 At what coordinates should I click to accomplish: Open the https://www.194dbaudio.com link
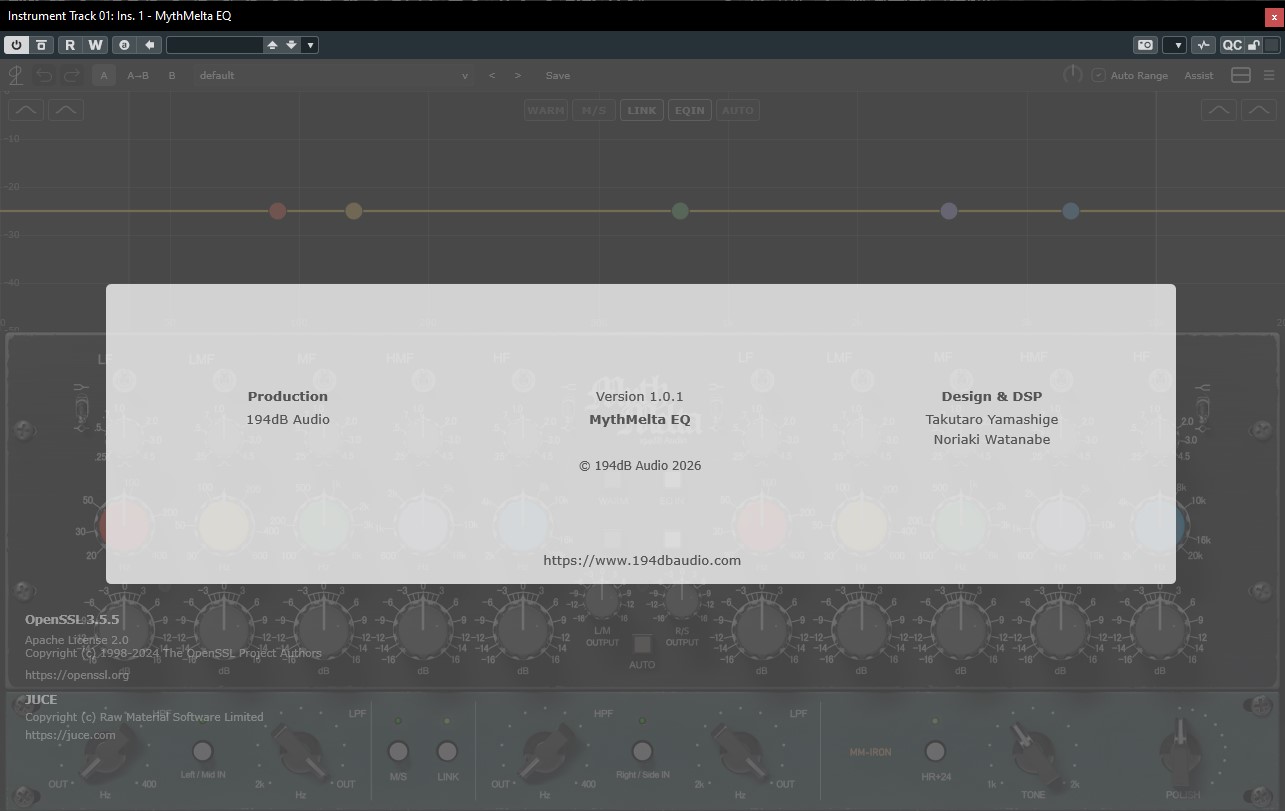coord(642,560)
